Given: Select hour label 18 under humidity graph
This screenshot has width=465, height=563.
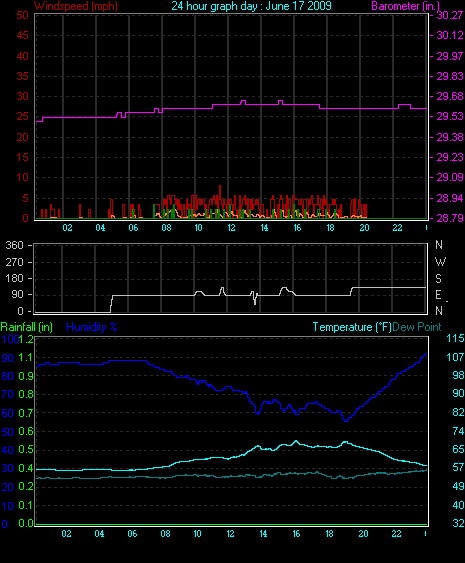Looking at the screenshot, I should tap(329, 534).
